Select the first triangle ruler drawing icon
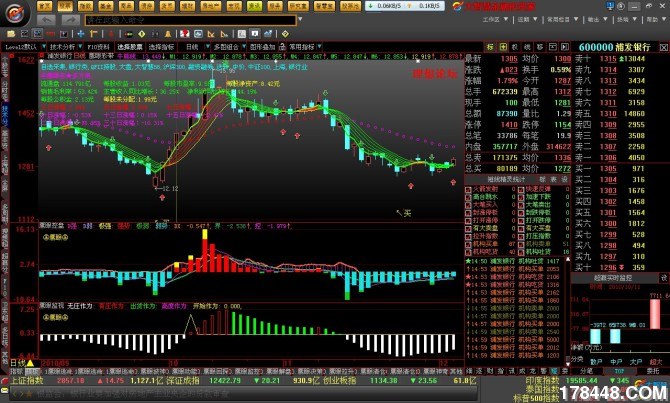This screenshot has height=403, width=670. point(211,34)
